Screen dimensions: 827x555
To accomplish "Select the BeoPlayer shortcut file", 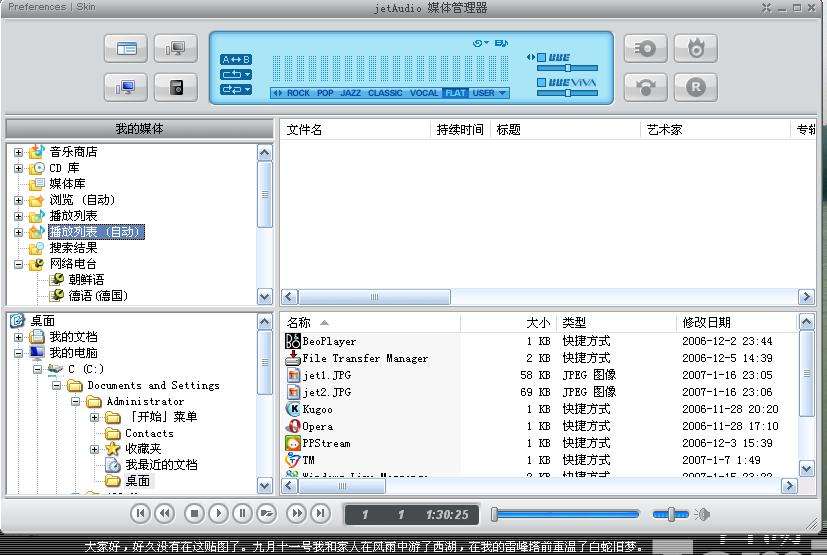I will click(329, 341).
